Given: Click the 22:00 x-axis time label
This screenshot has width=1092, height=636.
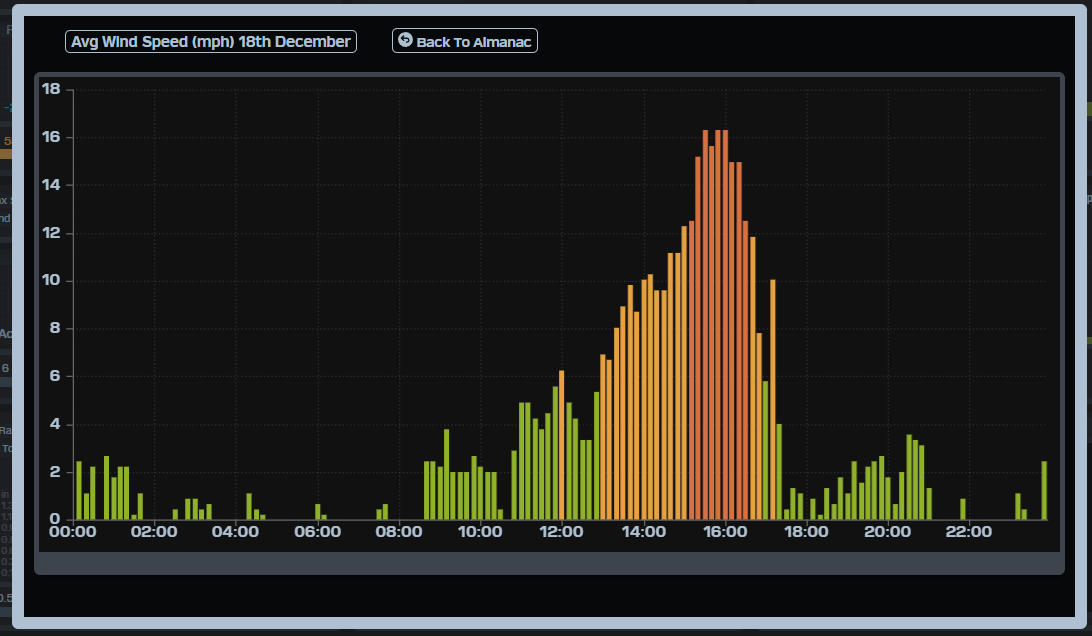Looking at the screenshot, I should pos(969,532).
